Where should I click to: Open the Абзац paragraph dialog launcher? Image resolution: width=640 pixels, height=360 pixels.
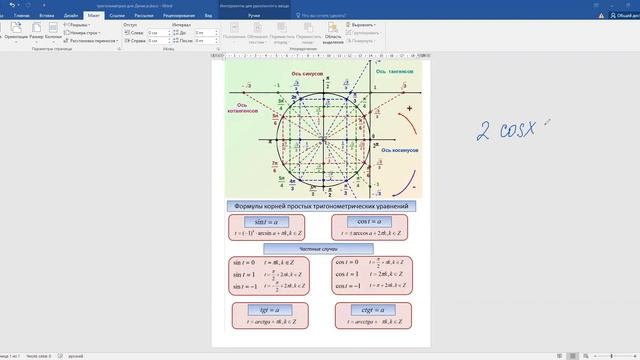pyautogui.click(x=218, y=49)
